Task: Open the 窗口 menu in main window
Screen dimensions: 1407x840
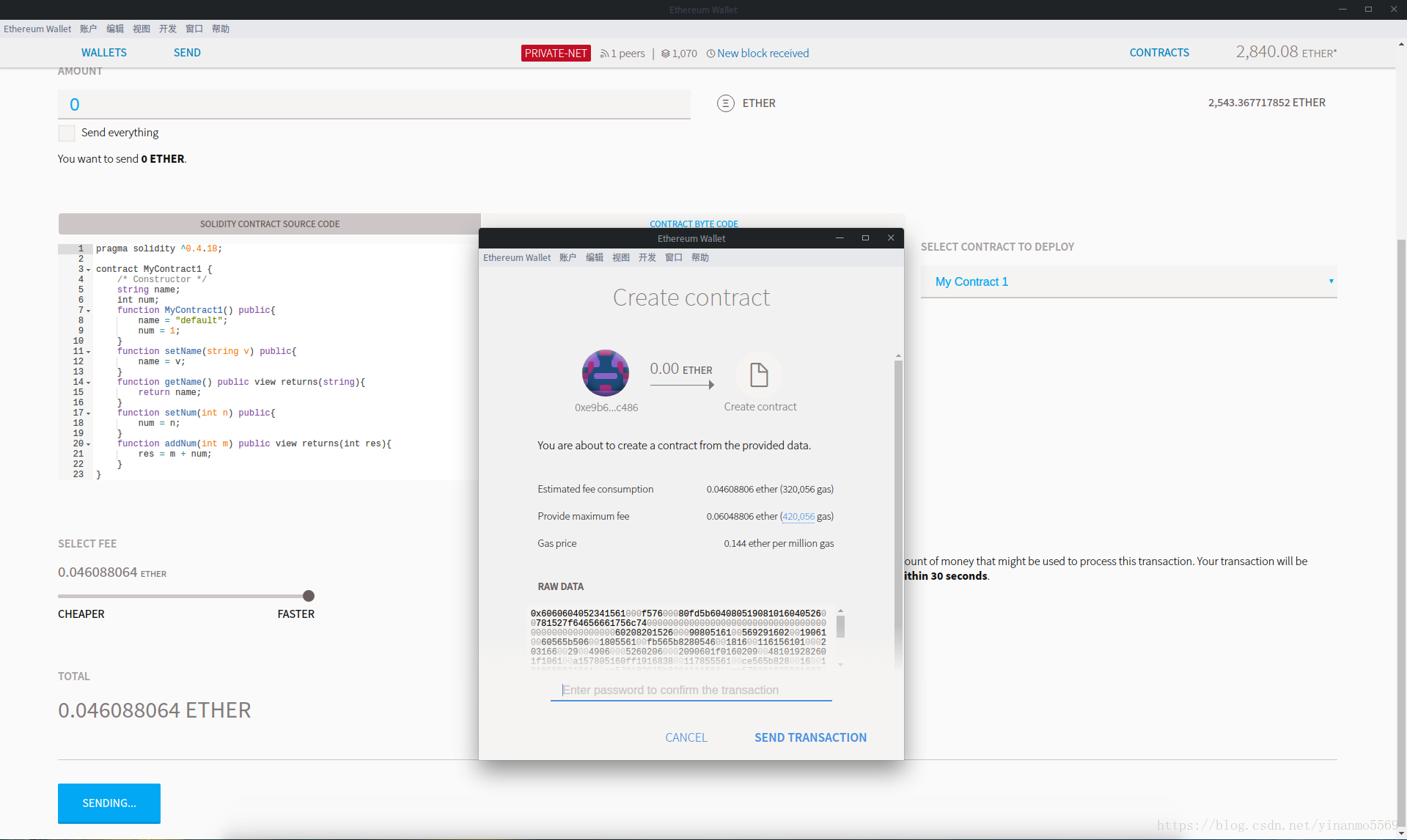Action: click(x=194, y=29)
